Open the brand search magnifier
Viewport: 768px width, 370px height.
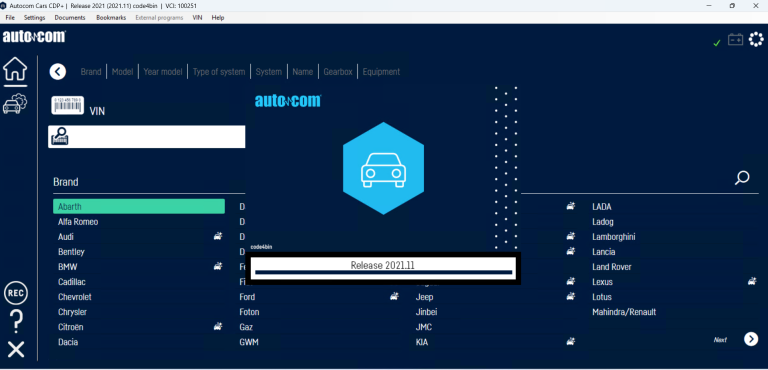(x=742, y=177)
